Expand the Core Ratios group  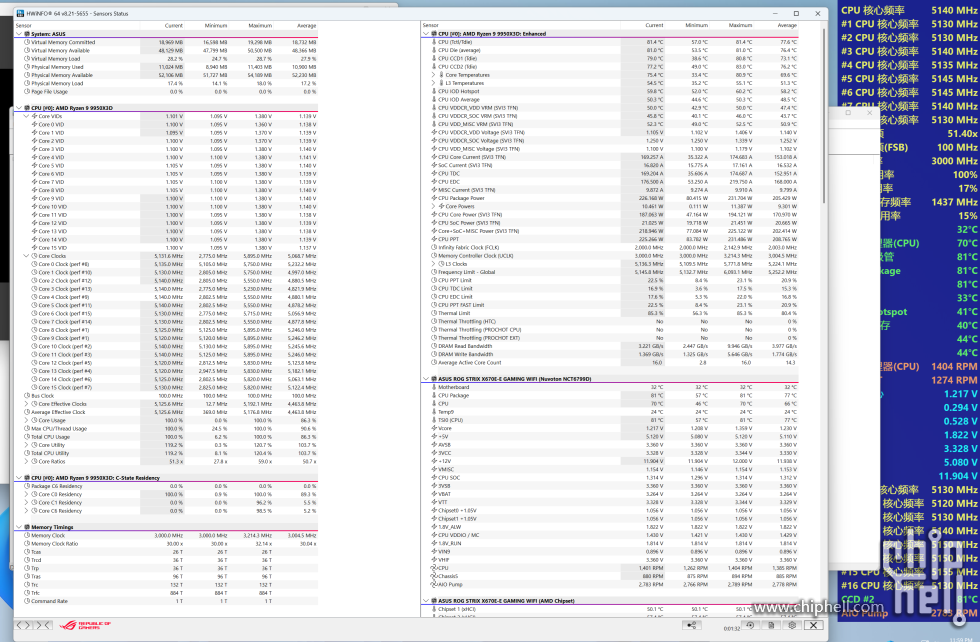pyautogui.click(x=26, y=461)
